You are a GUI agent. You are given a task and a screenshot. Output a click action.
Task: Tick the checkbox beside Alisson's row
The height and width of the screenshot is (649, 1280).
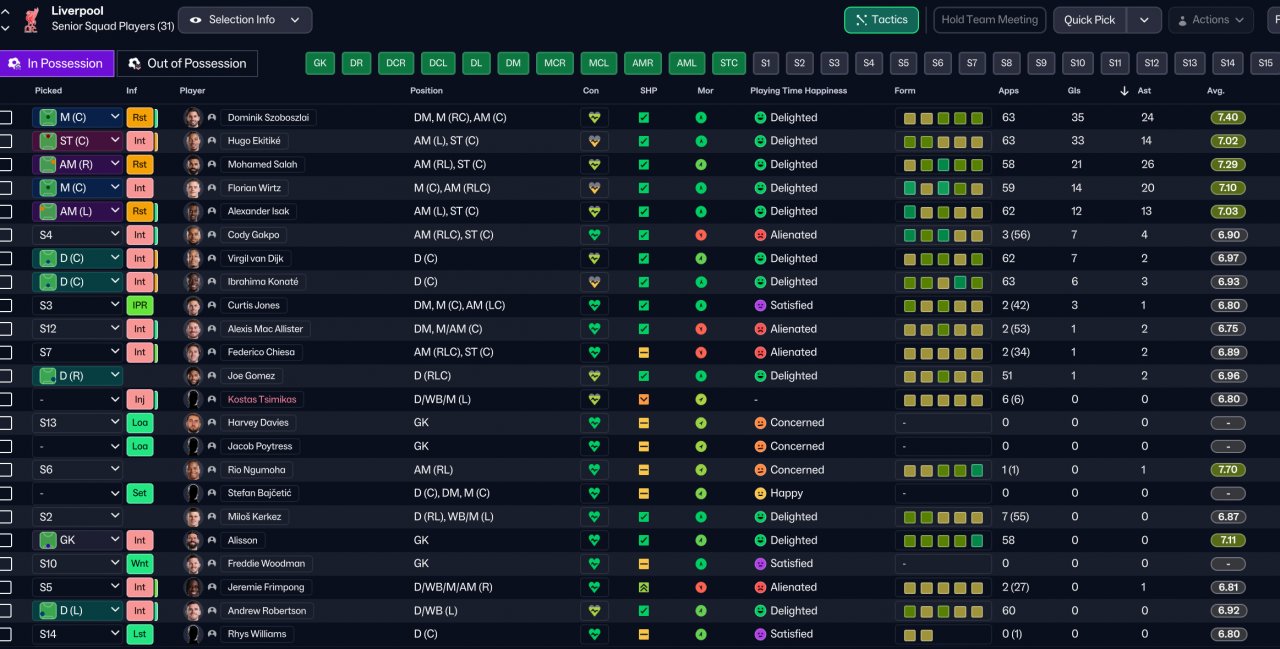coord(6,540)
